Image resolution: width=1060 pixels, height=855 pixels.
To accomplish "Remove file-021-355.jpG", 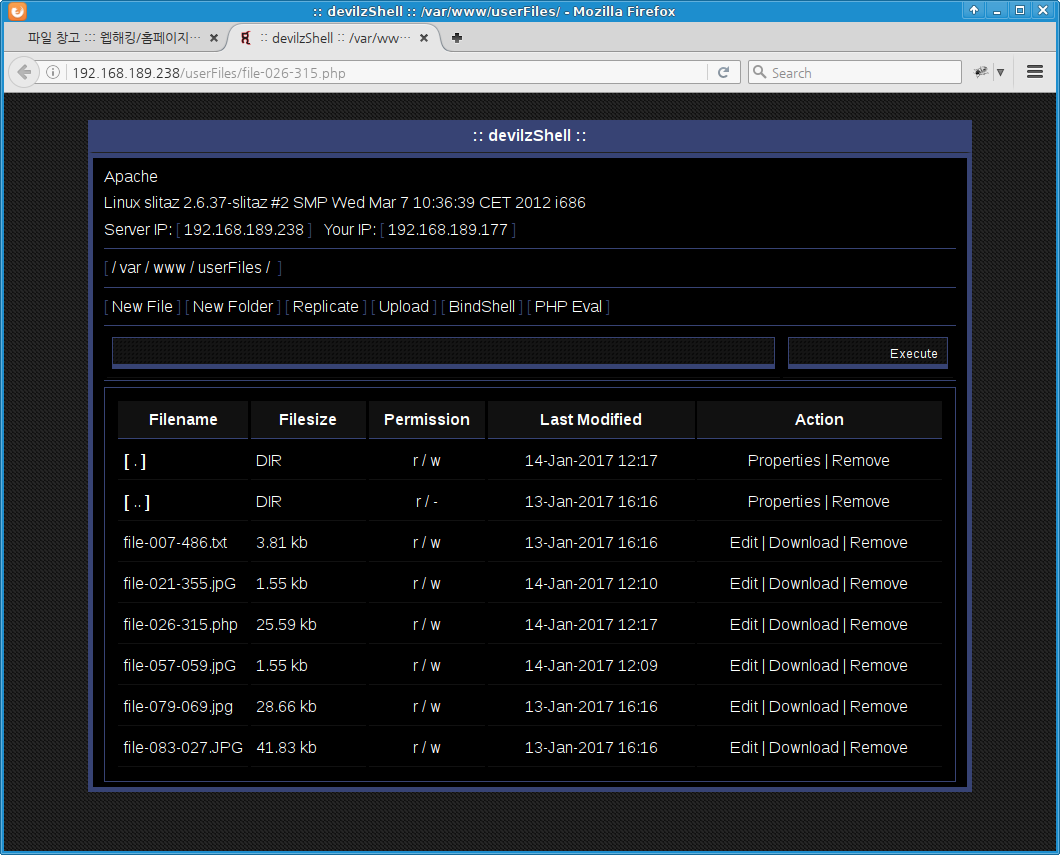I will pos(879,584).
